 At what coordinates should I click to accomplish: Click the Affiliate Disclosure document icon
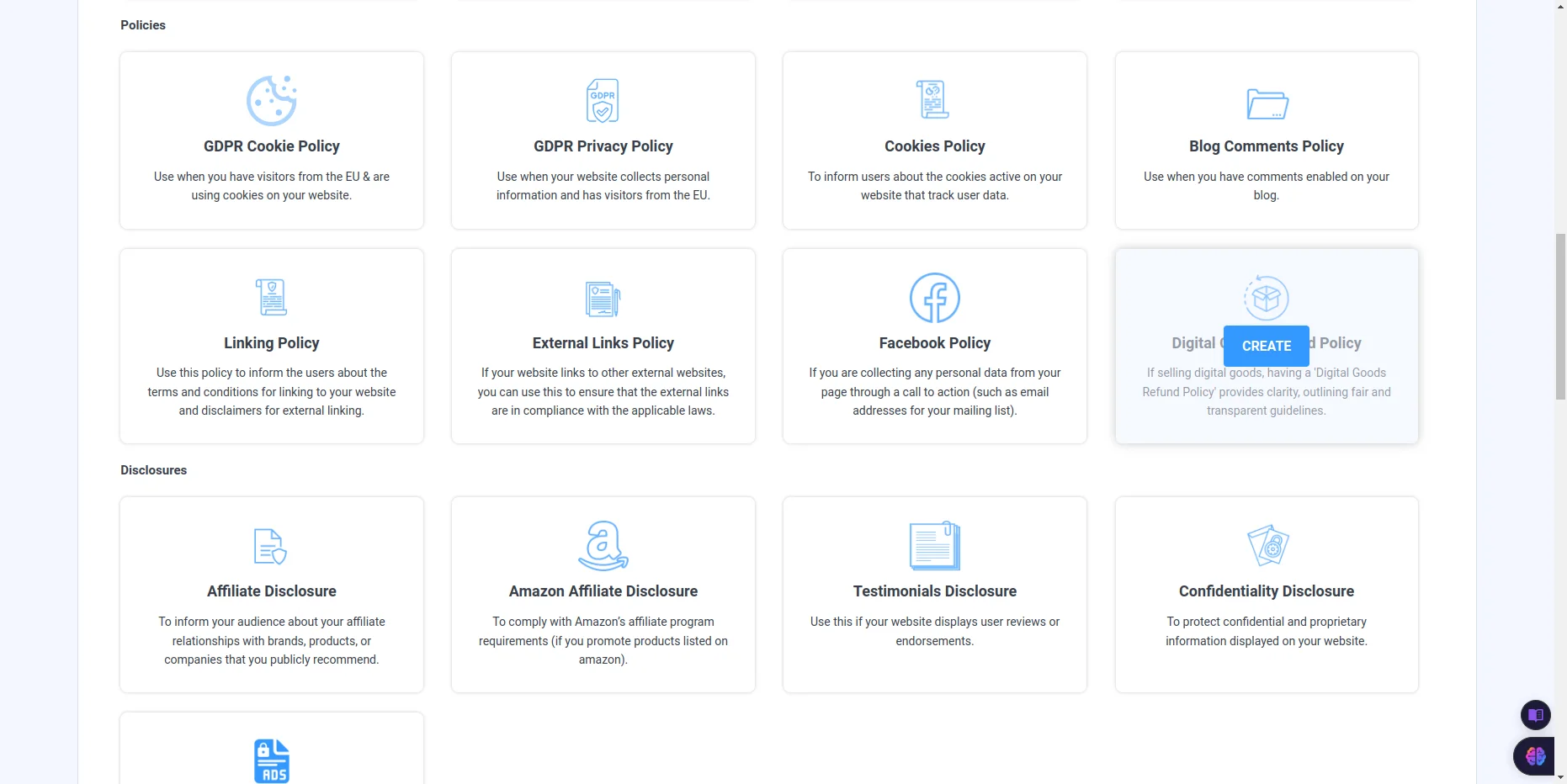coord(270,546)
